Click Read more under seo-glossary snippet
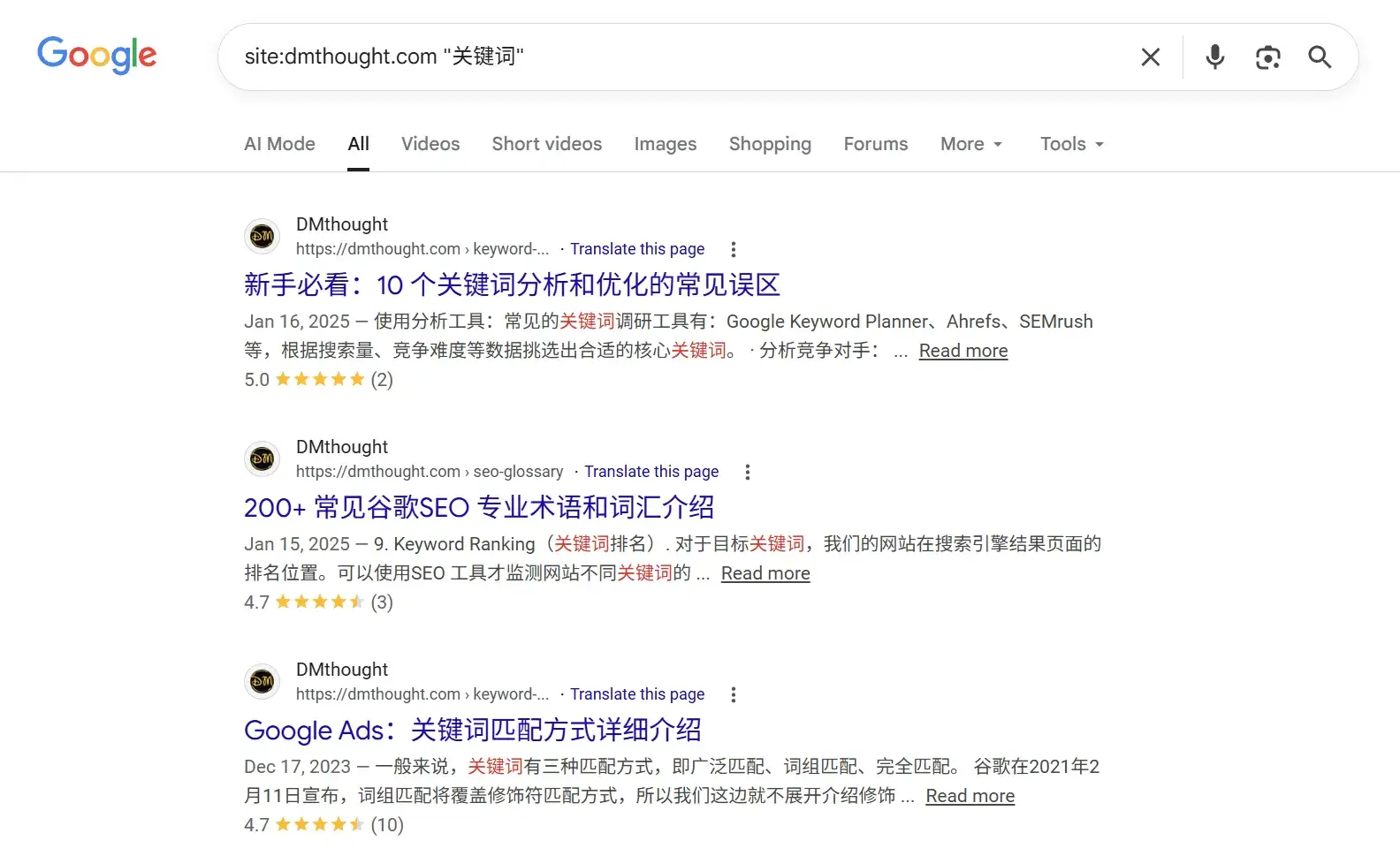The image size is (1400, 856). pos(765,573)
